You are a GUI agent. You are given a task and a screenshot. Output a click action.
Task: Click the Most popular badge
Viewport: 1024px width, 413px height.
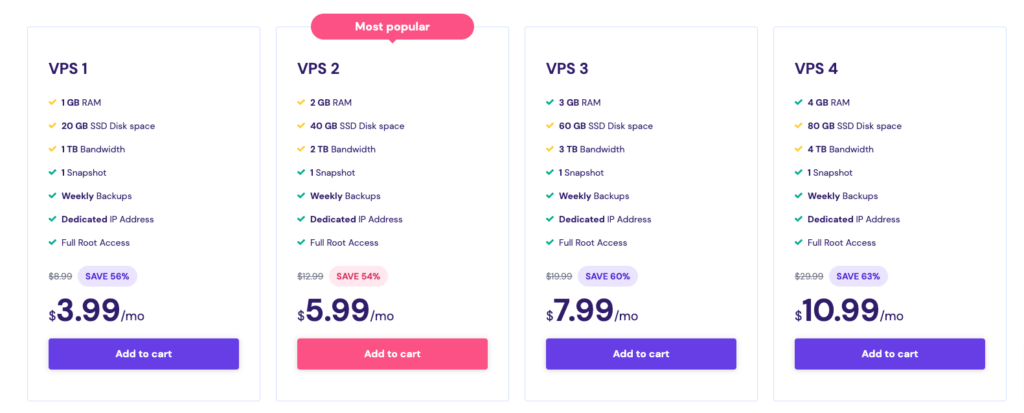click(392, 27)
